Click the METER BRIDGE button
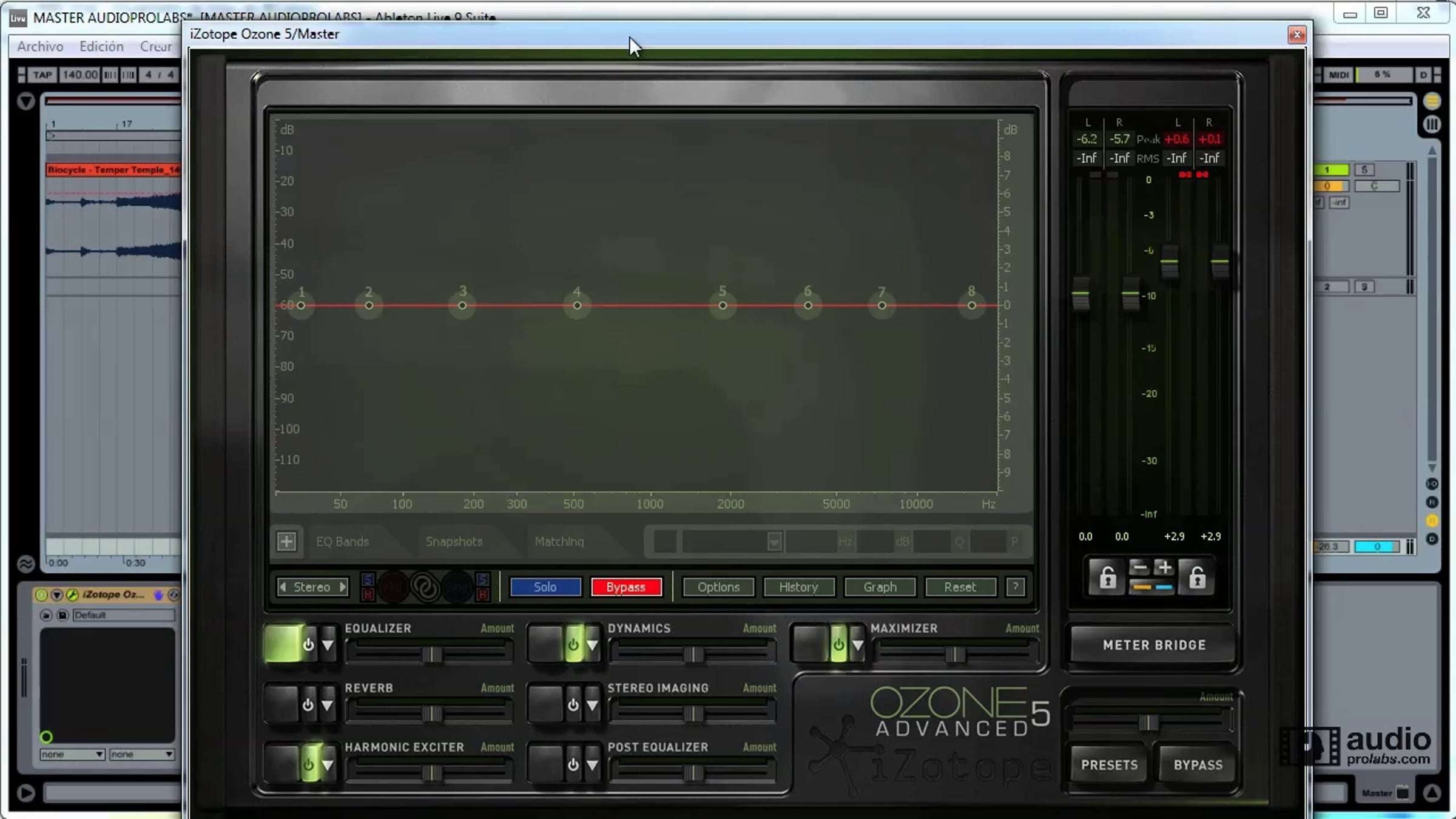Screen dimensions: 1456x819 1153,645
